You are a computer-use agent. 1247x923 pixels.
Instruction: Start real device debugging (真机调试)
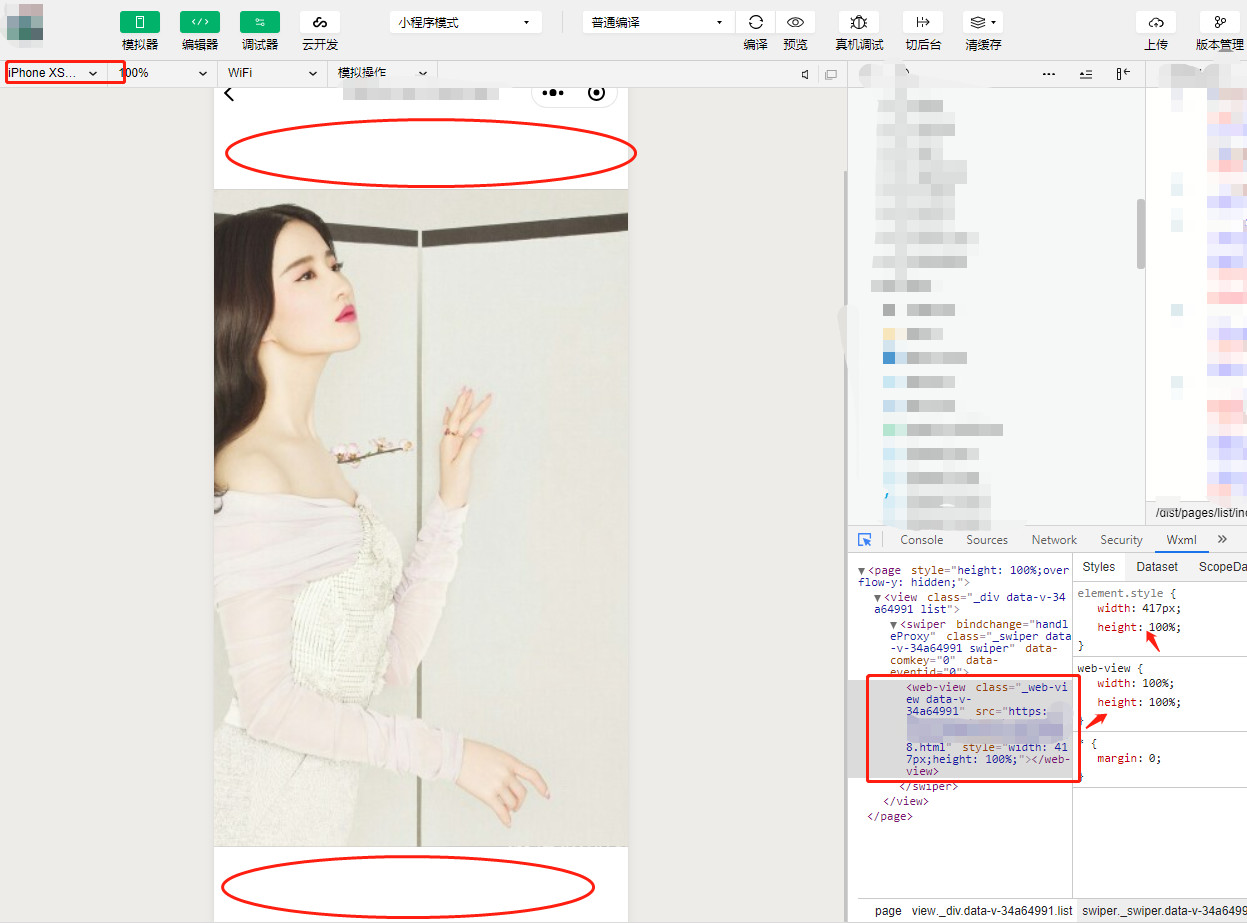tap(859, 22)
